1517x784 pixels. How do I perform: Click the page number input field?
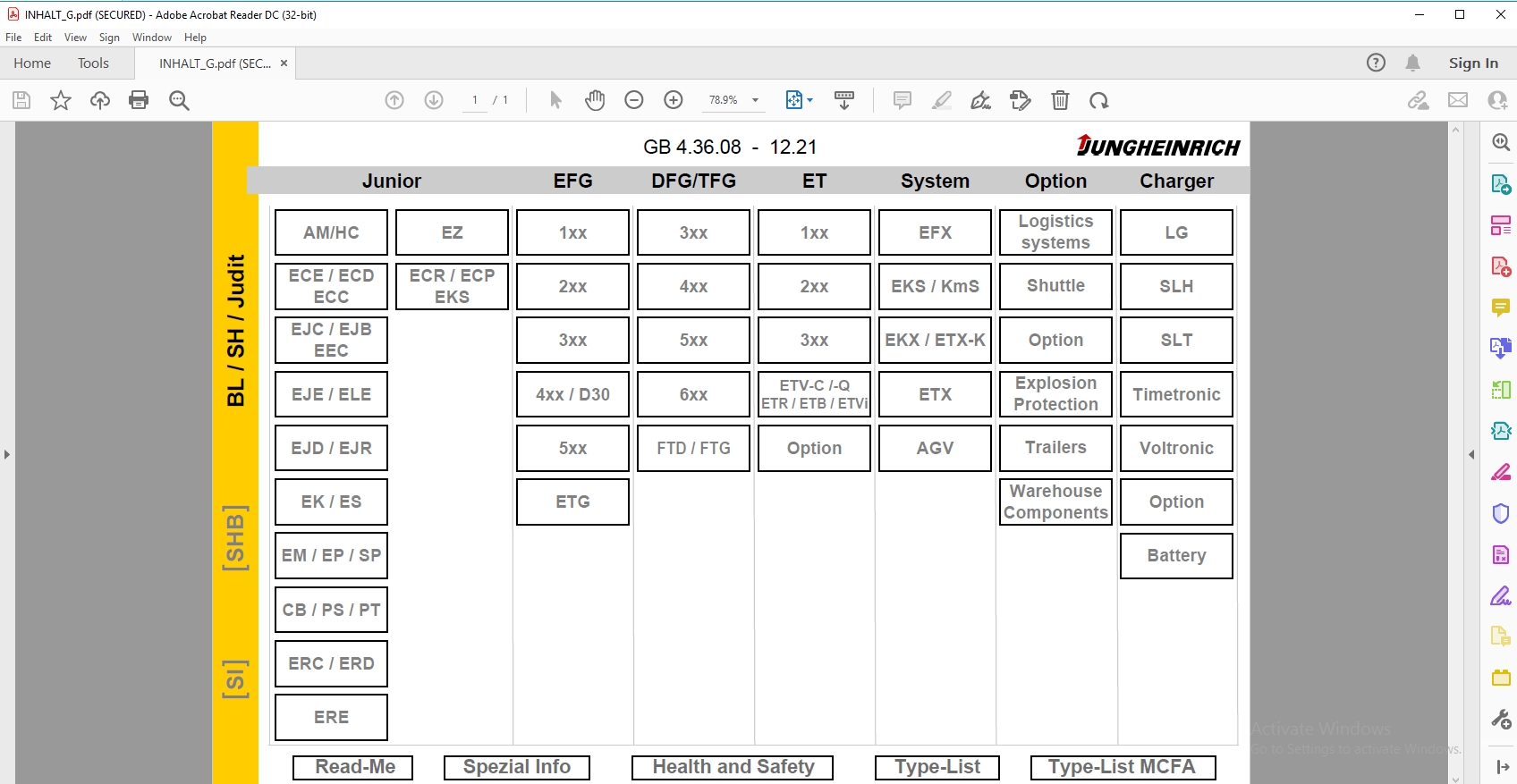[x=475, y=100]
